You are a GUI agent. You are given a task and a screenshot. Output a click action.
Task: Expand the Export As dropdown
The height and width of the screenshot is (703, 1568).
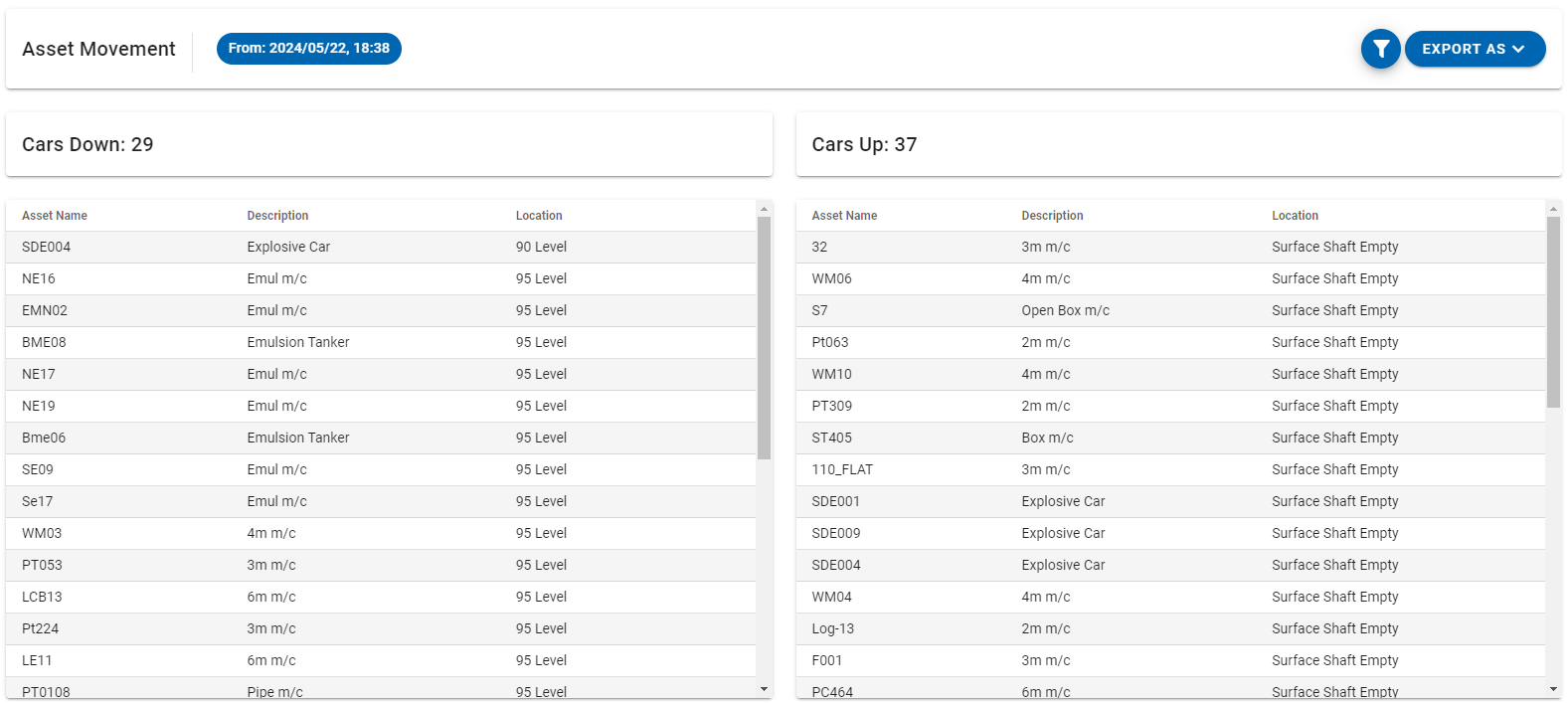pos(1474,49)
